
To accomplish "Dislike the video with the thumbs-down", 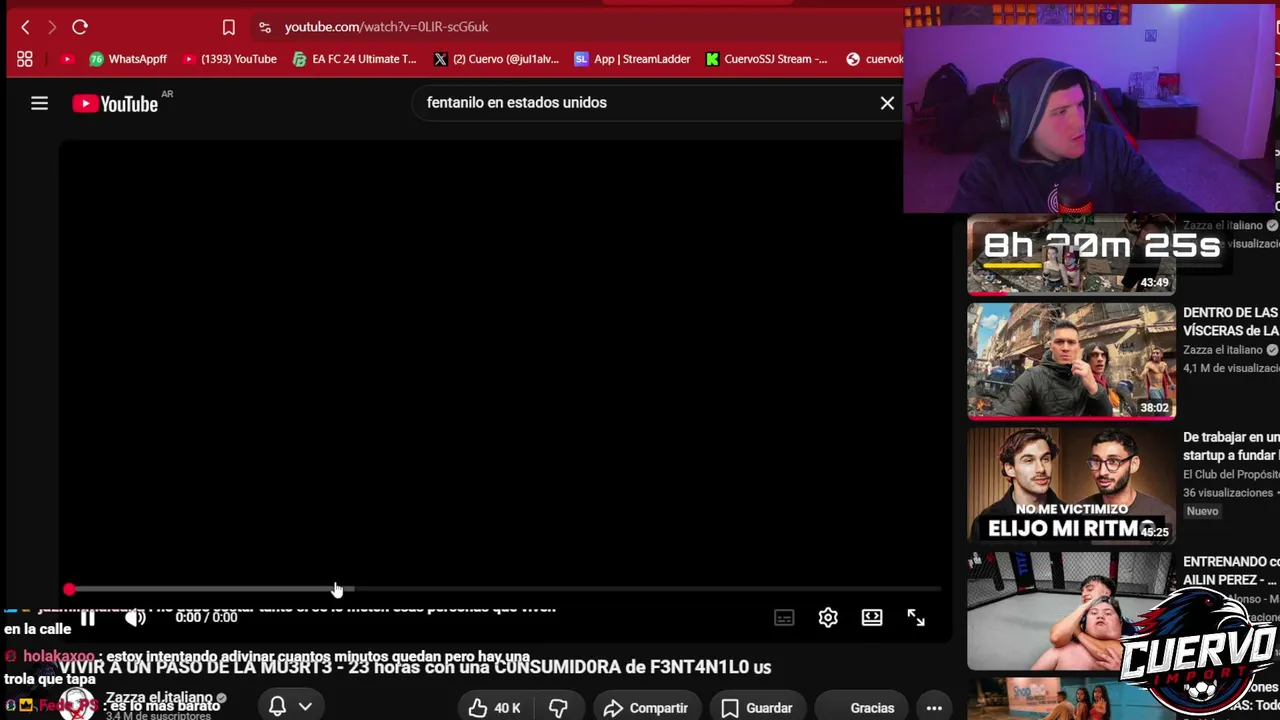I will tap(558, 708).
